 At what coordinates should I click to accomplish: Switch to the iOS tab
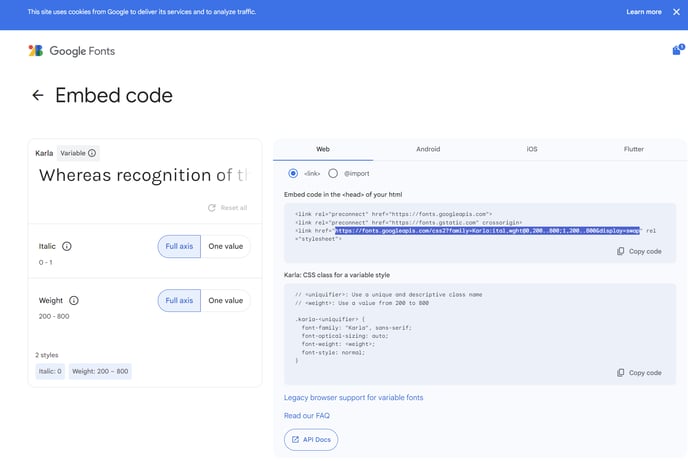[x=532, y=149]
